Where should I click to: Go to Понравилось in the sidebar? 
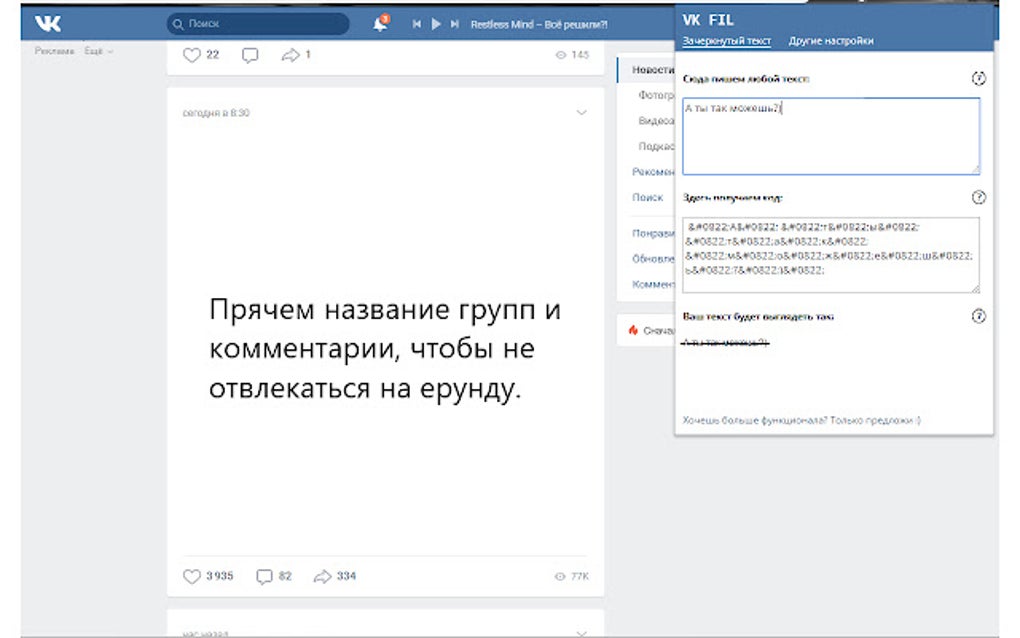click(x=650, y=232)
